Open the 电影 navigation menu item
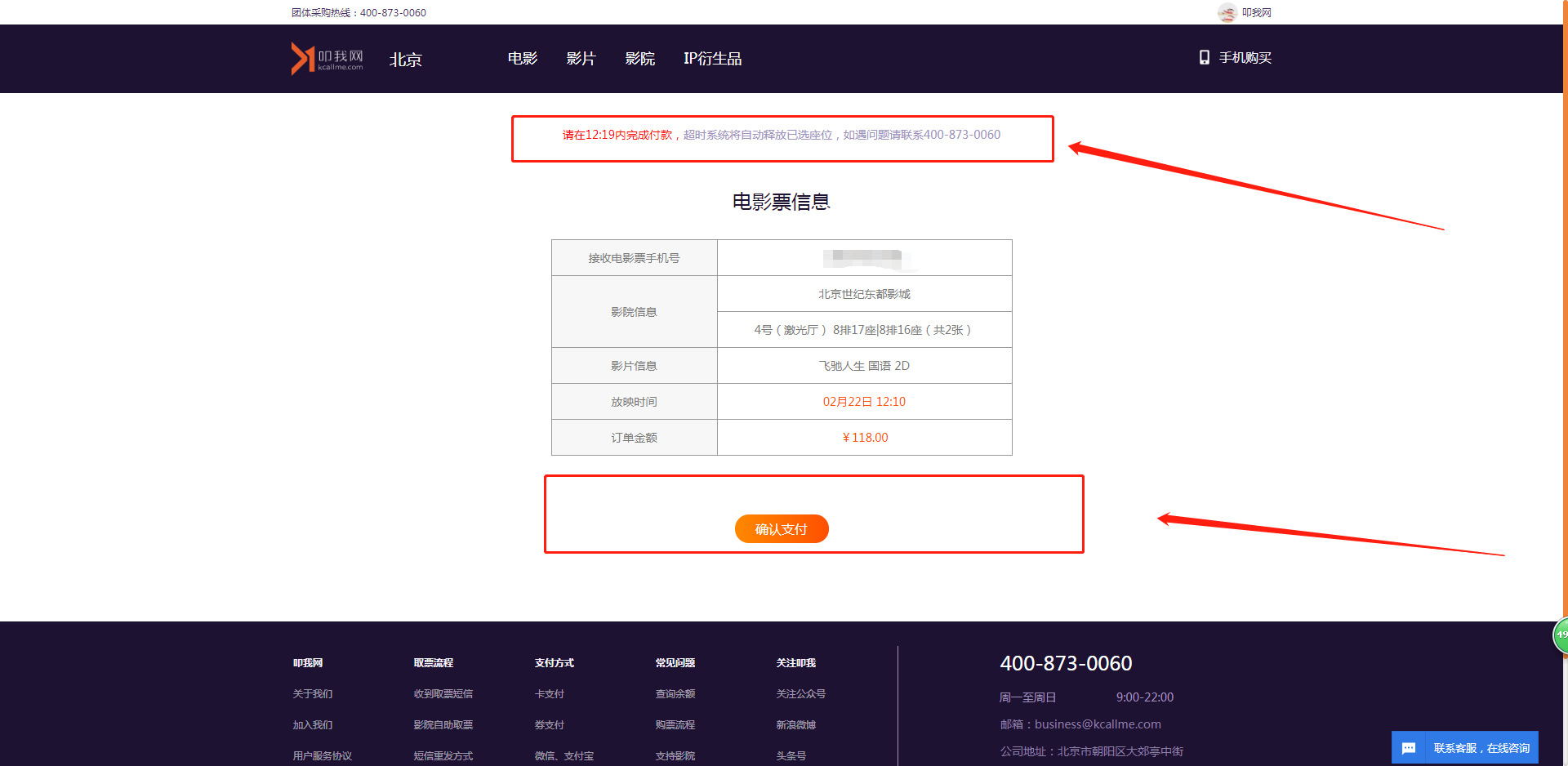This screenshot has width=1568, height=766. point(523,59)
